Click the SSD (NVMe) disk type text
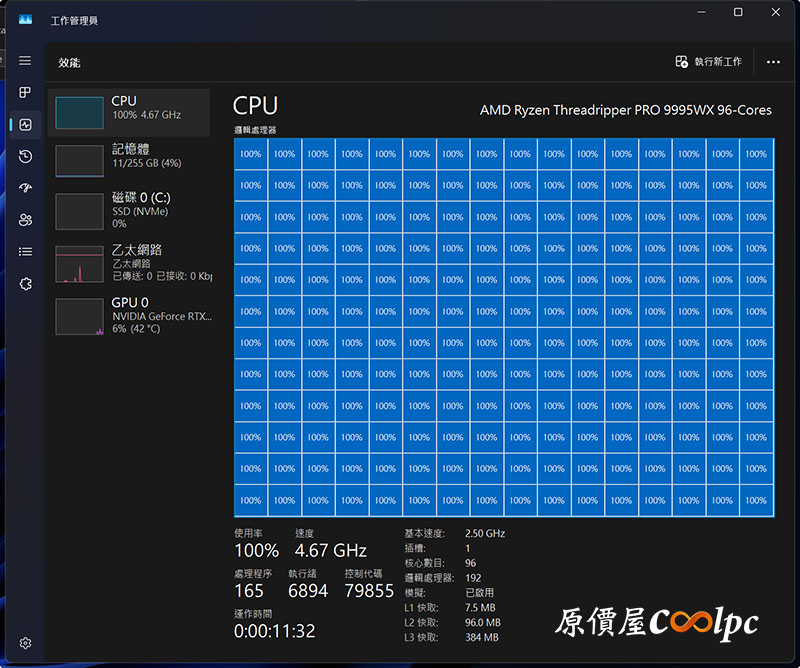 tap(140, 211)
